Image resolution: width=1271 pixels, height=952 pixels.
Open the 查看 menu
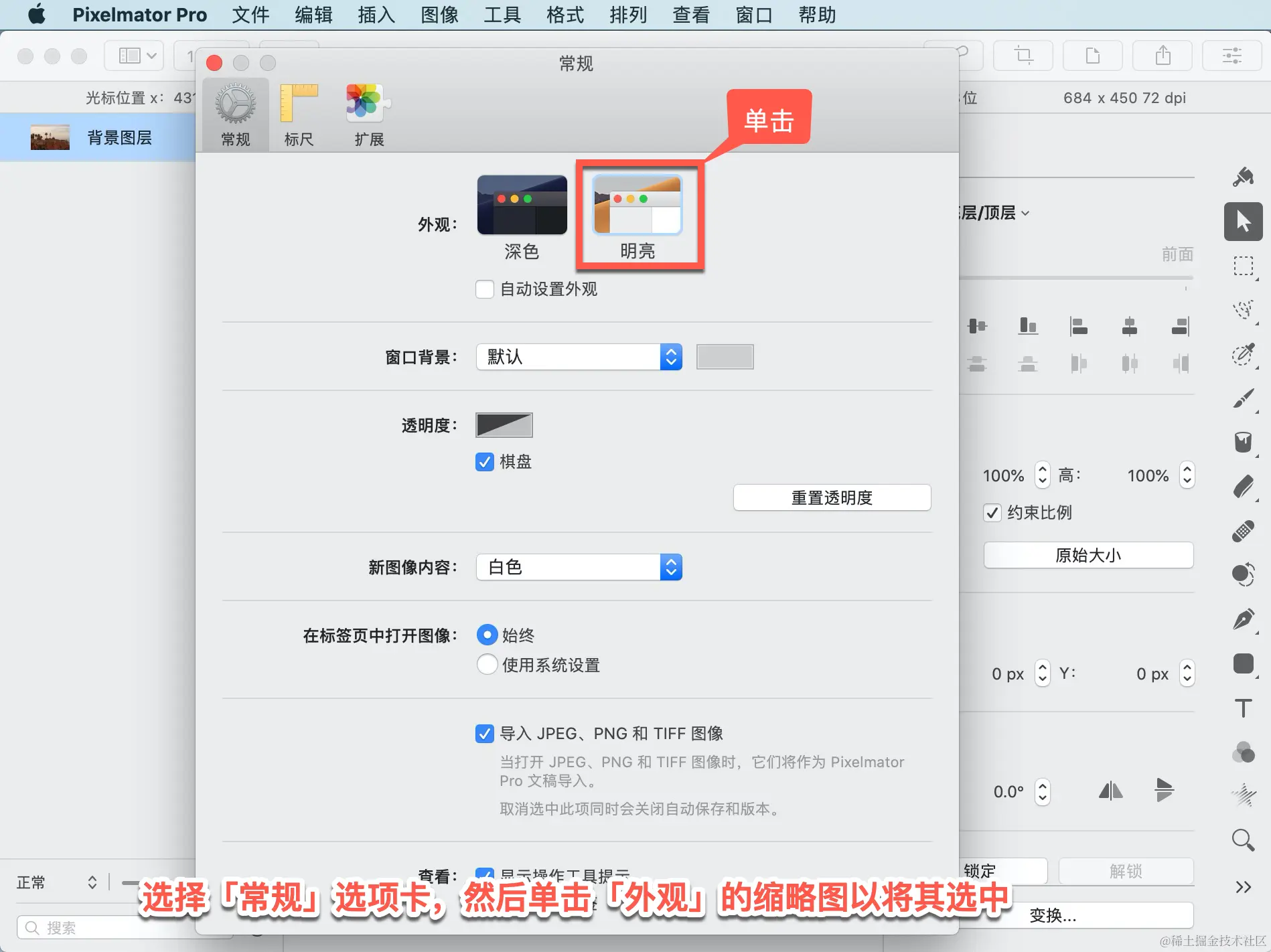[x=691, y=15]
